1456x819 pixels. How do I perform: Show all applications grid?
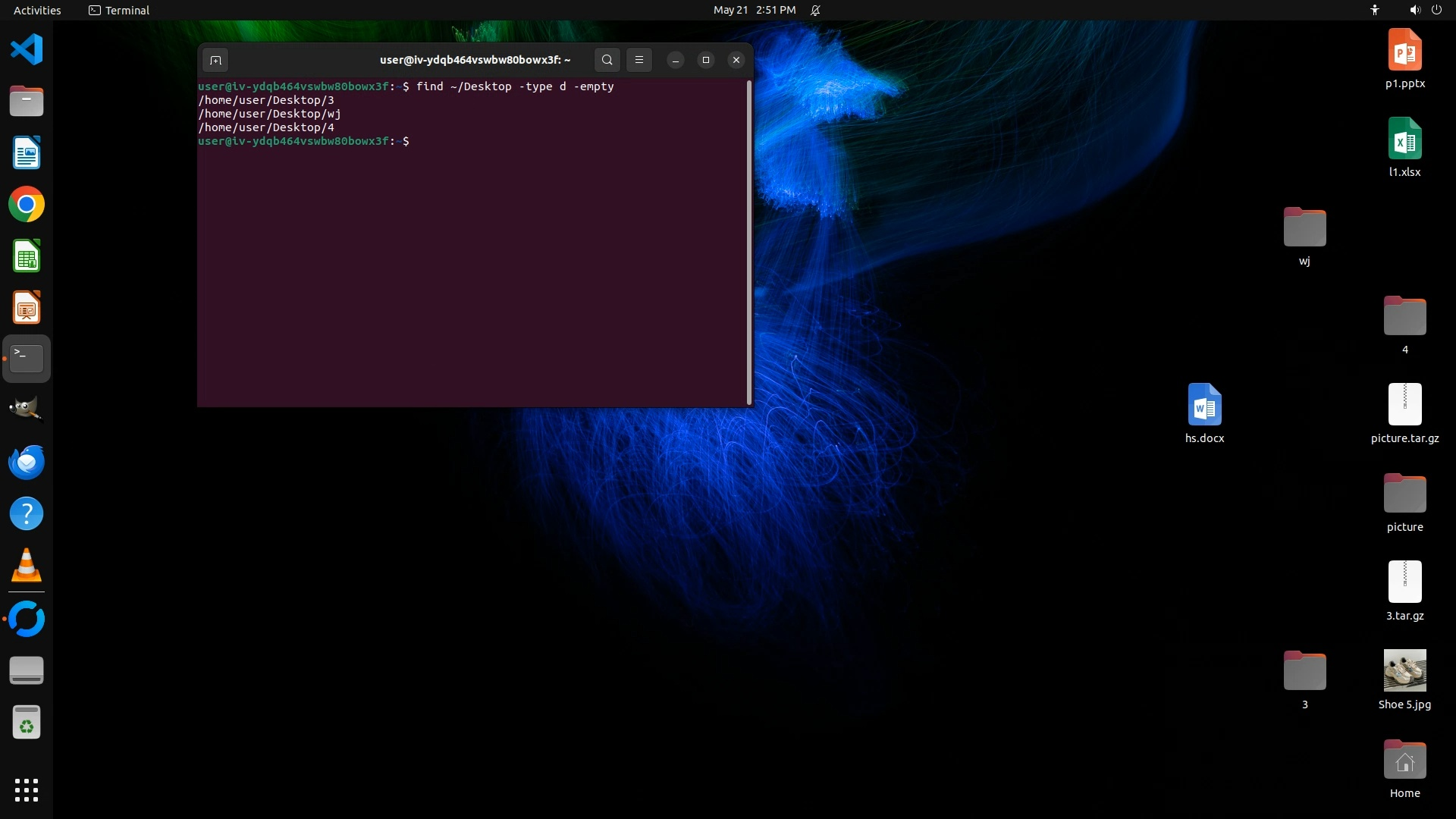[27, 789]
